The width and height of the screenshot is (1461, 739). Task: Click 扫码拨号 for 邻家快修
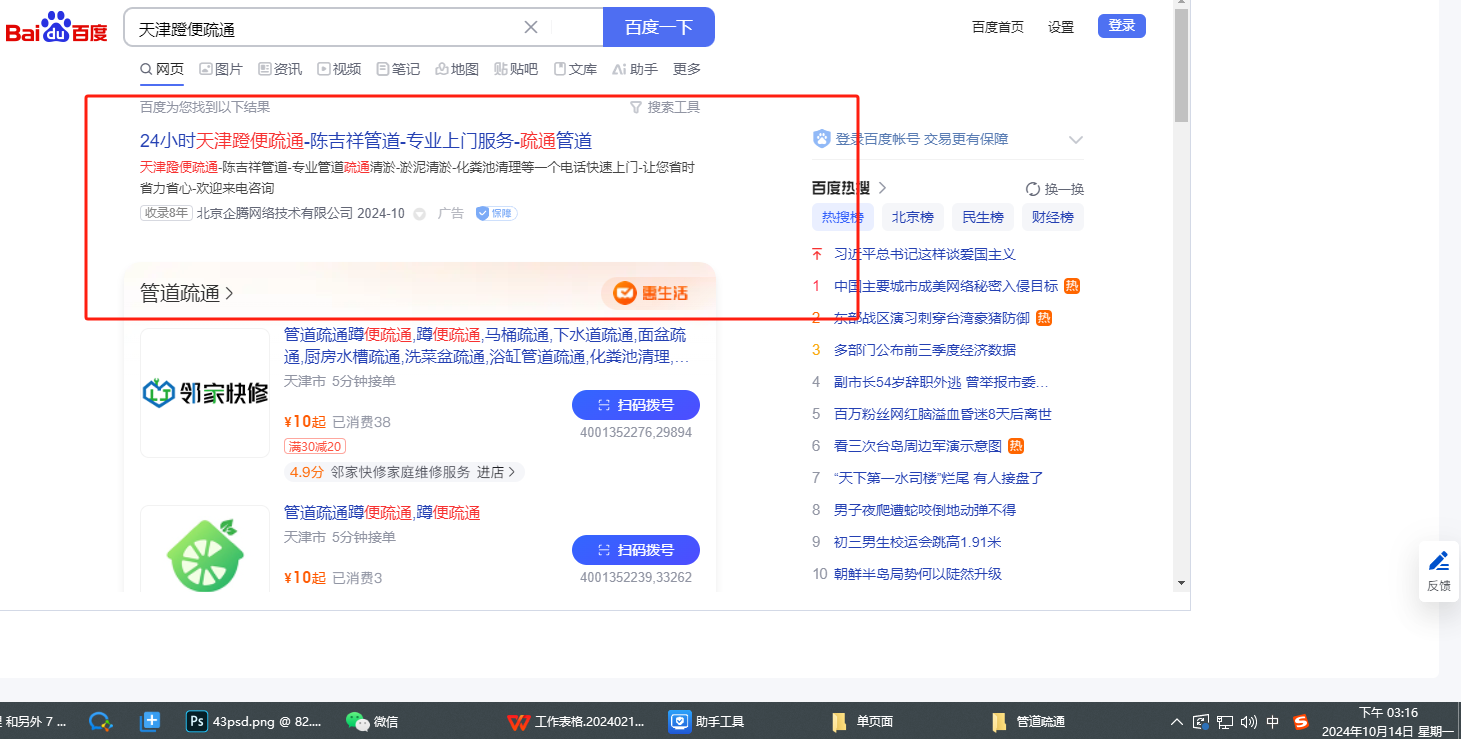point(635,405)
